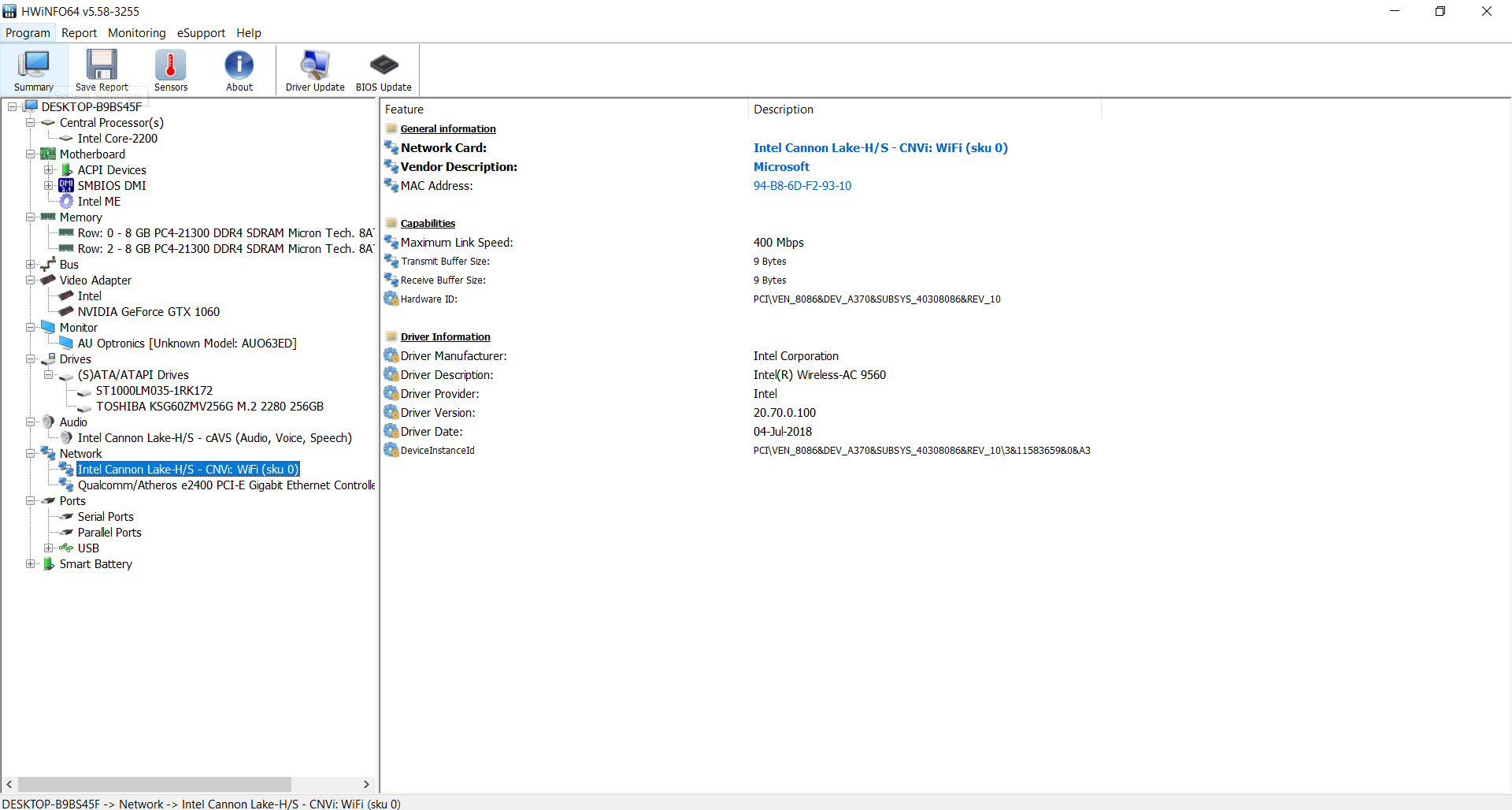Open the Help menu

click(249, 33)
